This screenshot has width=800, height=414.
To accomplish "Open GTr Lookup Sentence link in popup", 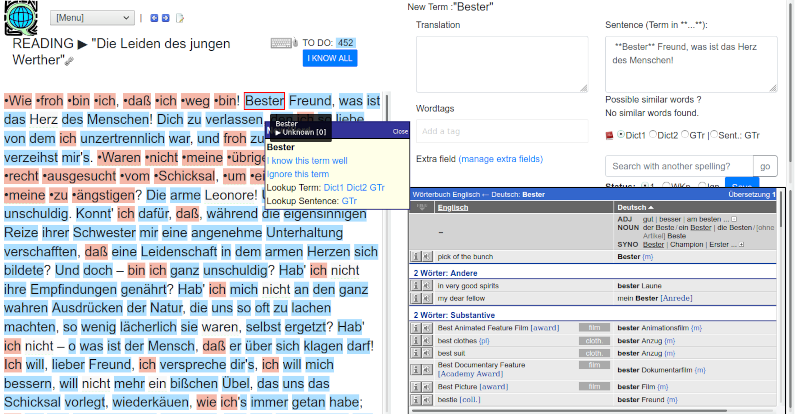I will [x=349, y=201].
